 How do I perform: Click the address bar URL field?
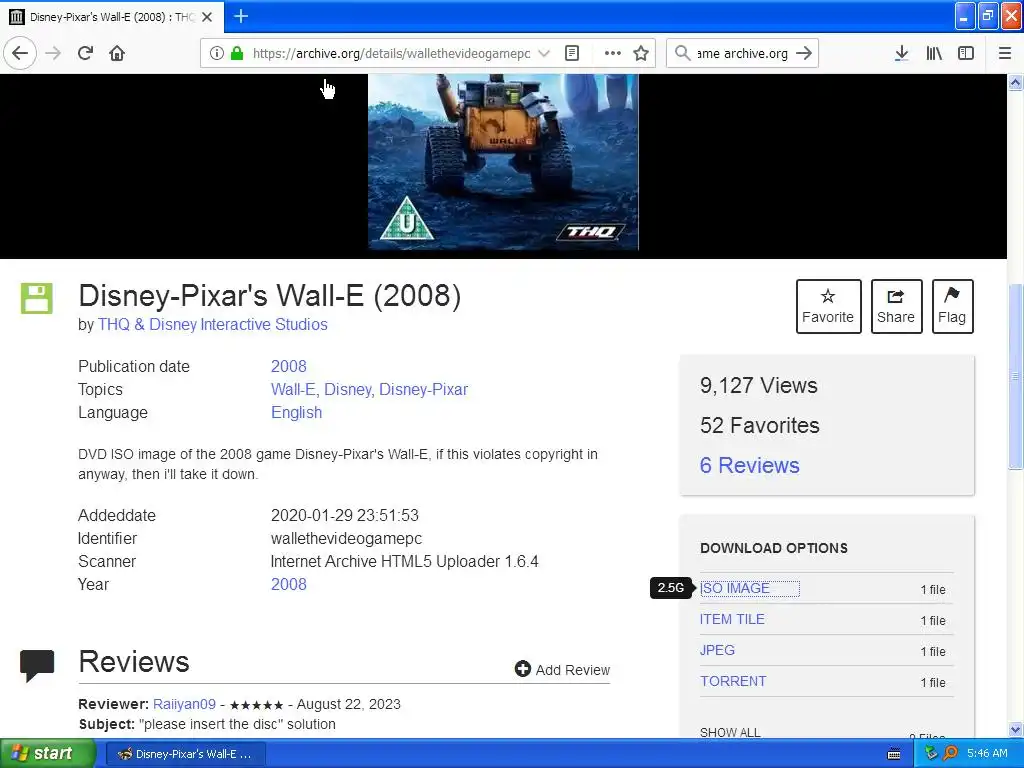[391, 53]
